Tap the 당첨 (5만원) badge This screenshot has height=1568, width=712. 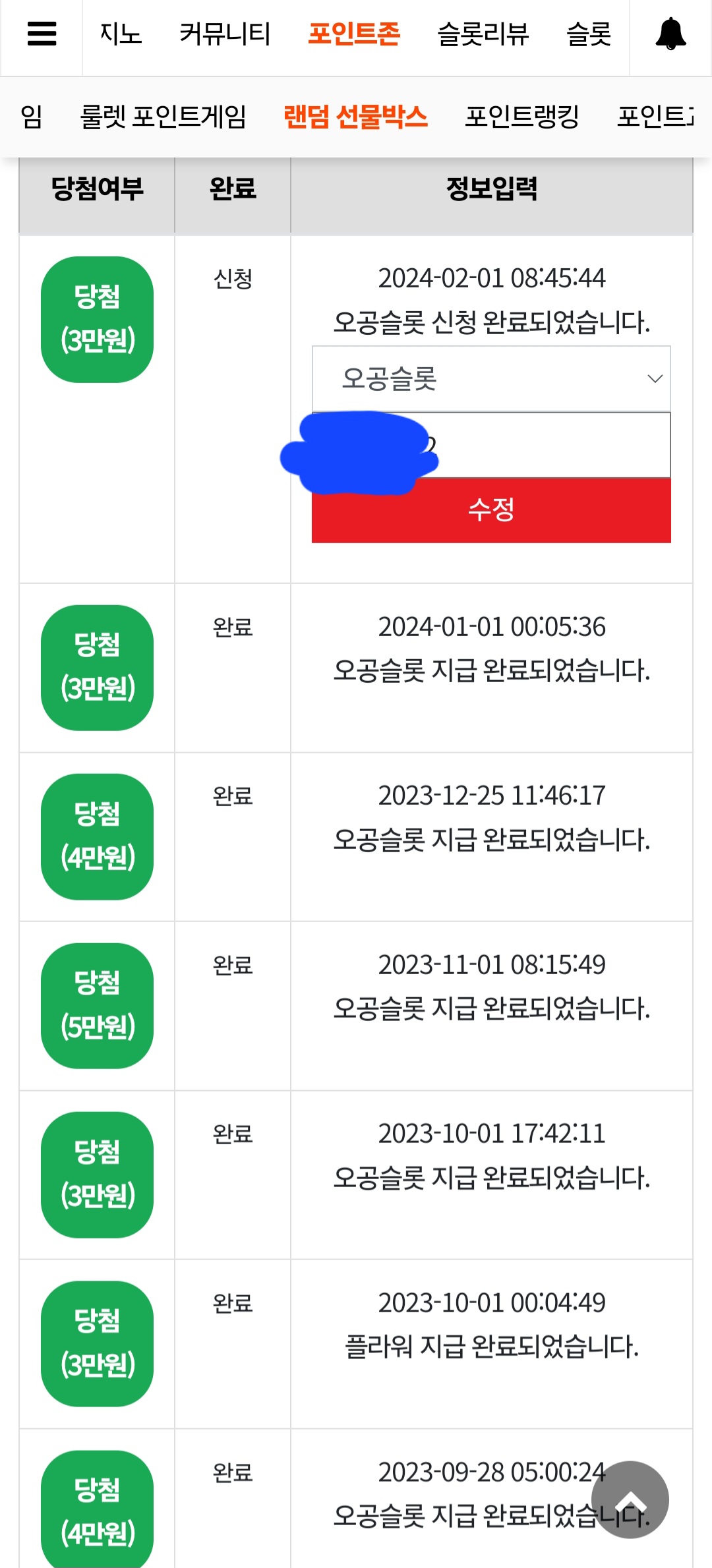coord(97,1006)
